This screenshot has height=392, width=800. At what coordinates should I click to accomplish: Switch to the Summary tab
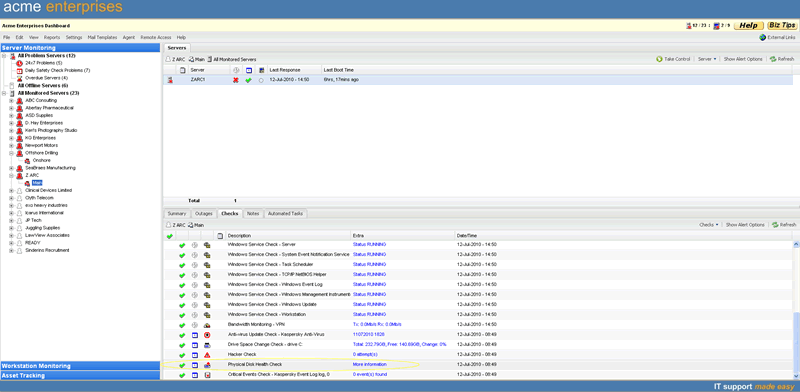[177, 214]
